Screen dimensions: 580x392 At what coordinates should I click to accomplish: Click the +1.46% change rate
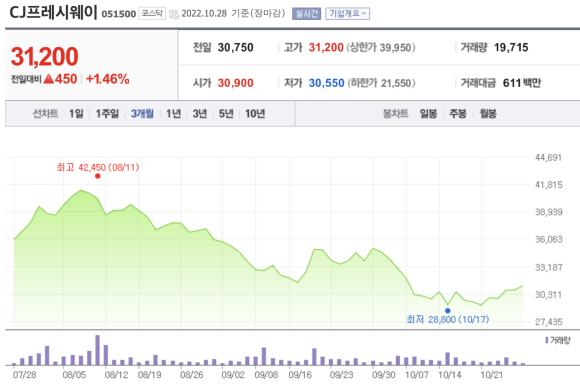point(108,79)
